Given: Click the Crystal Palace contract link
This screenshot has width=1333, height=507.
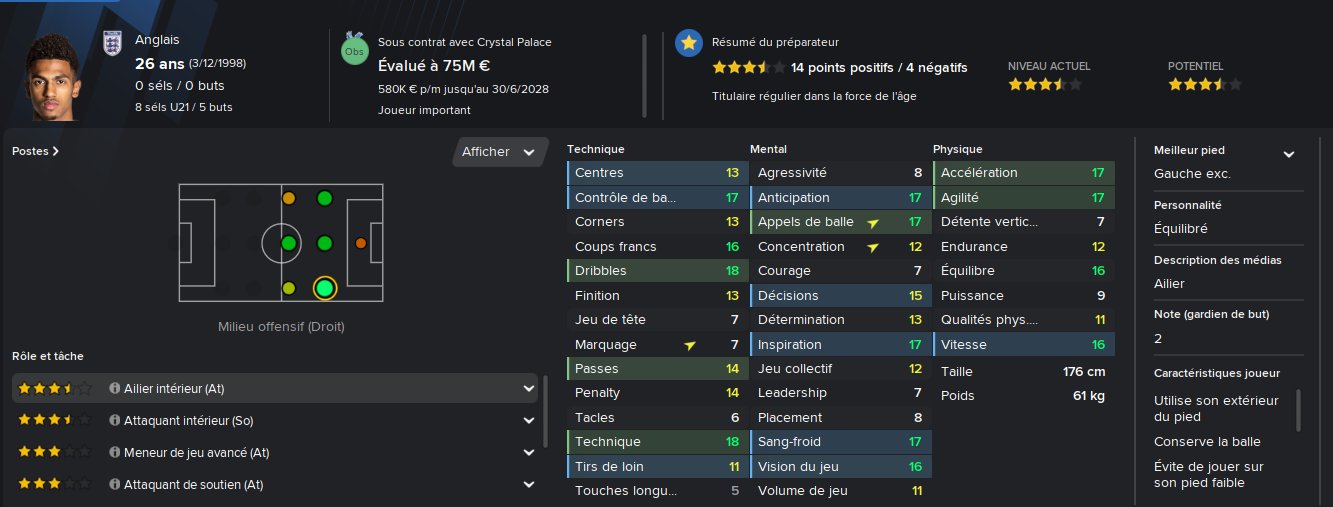Looking at the screenshot, I should (x=464, y=42).
